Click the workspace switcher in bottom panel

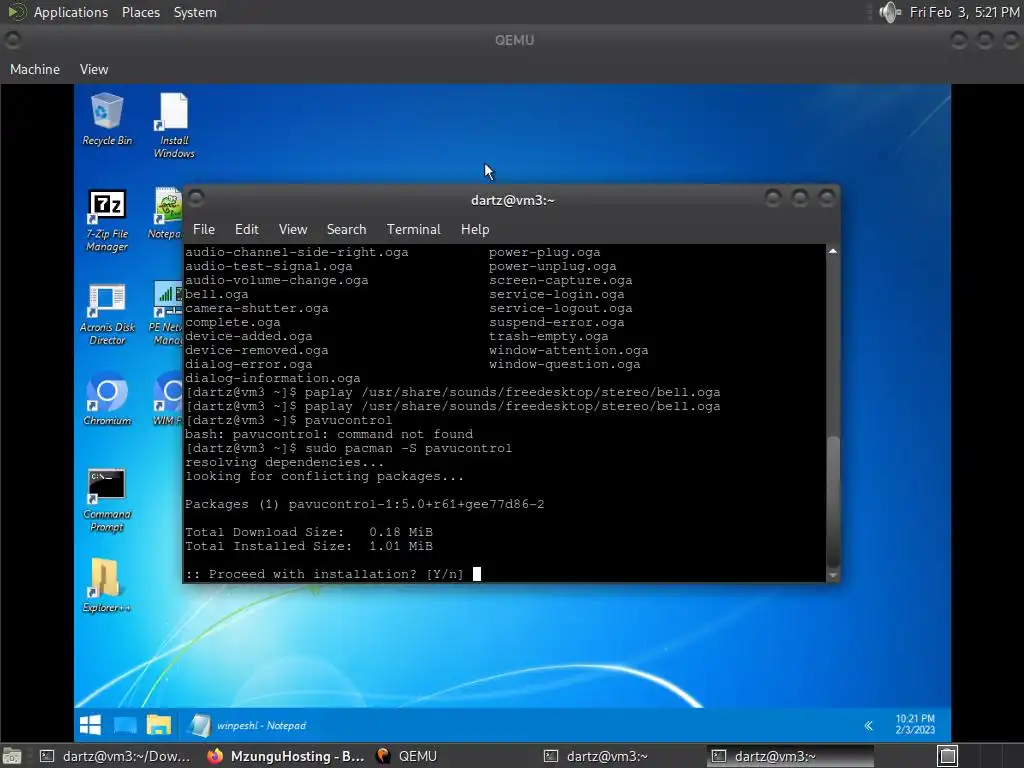click(x=948, y=756)
